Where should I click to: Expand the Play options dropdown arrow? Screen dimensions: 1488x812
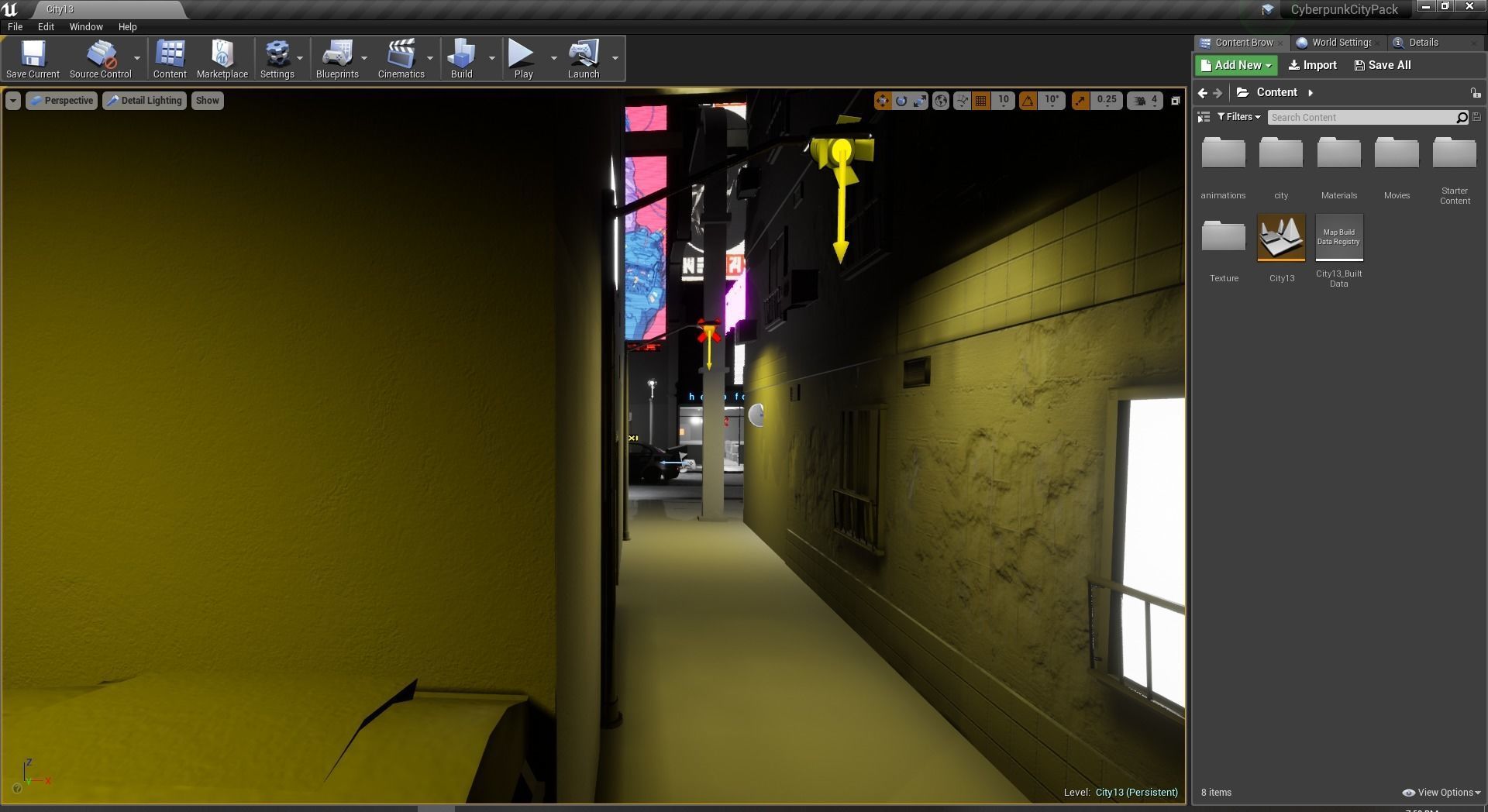553,58
